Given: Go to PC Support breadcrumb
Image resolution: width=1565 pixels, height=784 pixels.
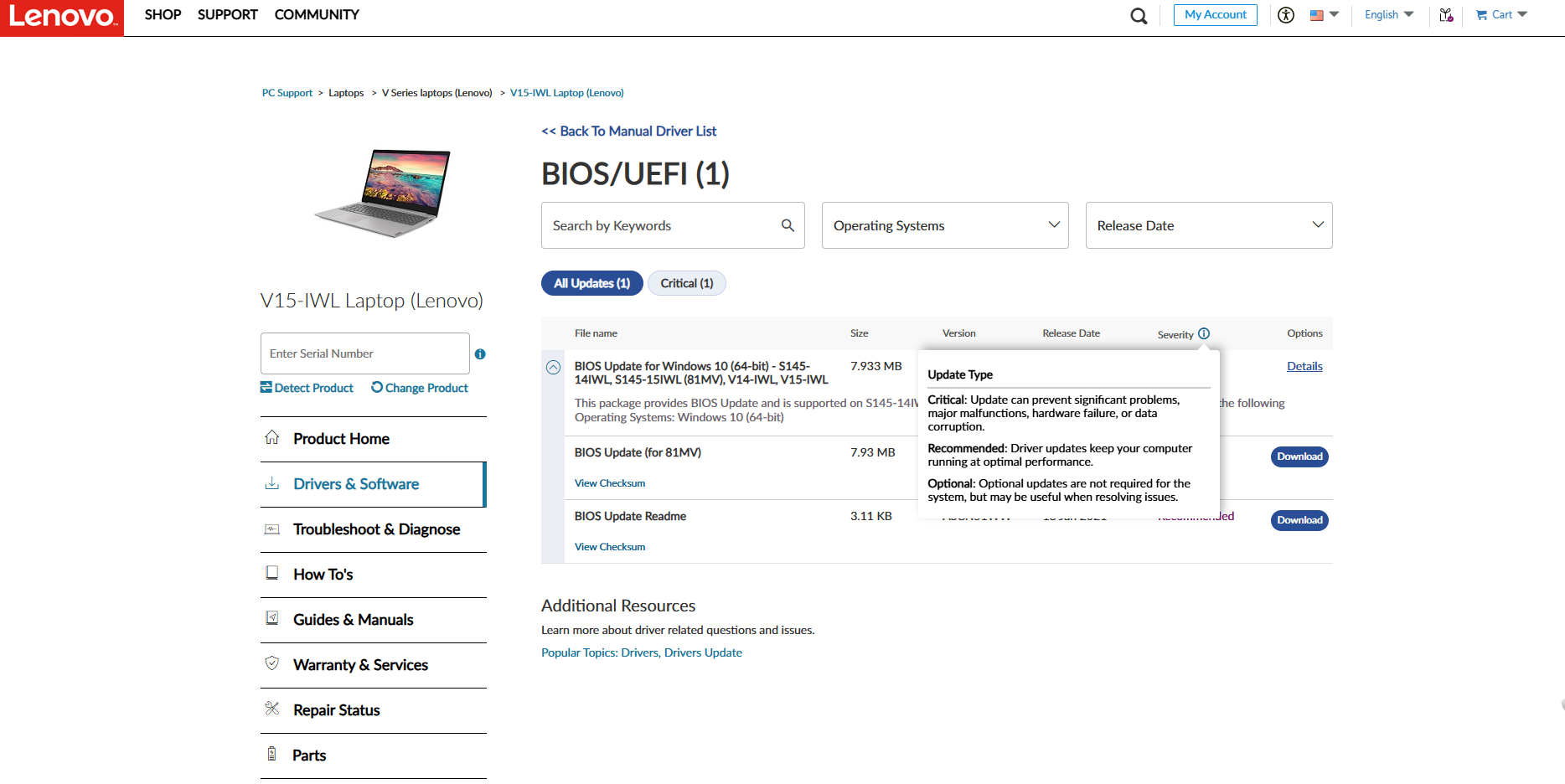Looking at the screenshot, I should click(x=287, y=93).
